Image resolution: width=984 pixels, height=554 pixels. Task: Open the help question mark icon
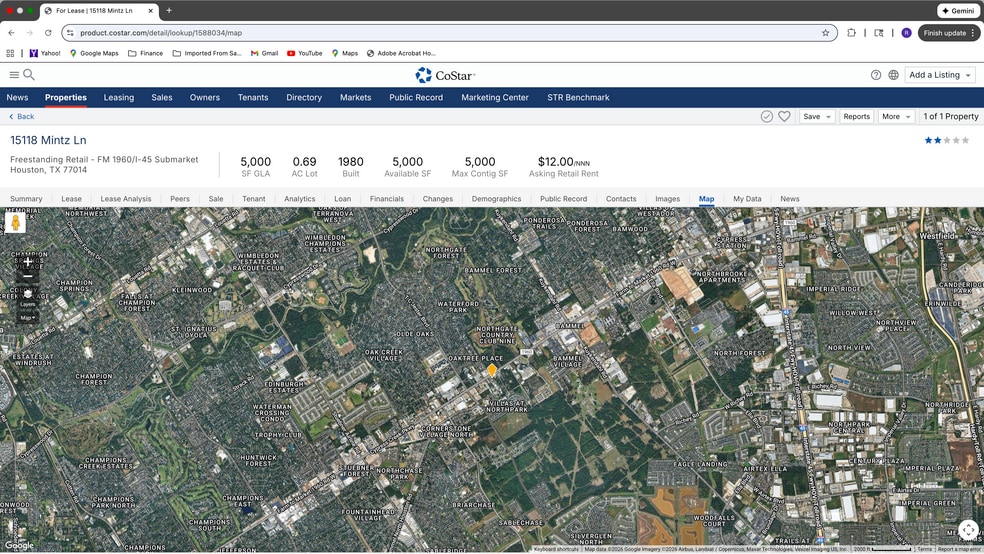coord(876,75)
